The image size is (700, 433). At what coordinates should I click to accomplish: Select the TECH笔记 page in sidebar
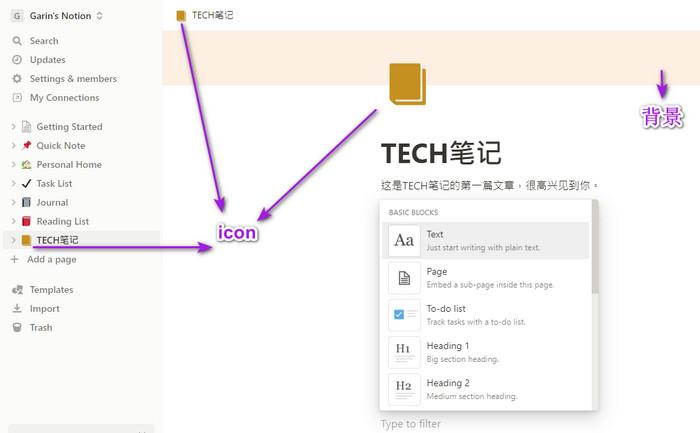pos(57,240)
